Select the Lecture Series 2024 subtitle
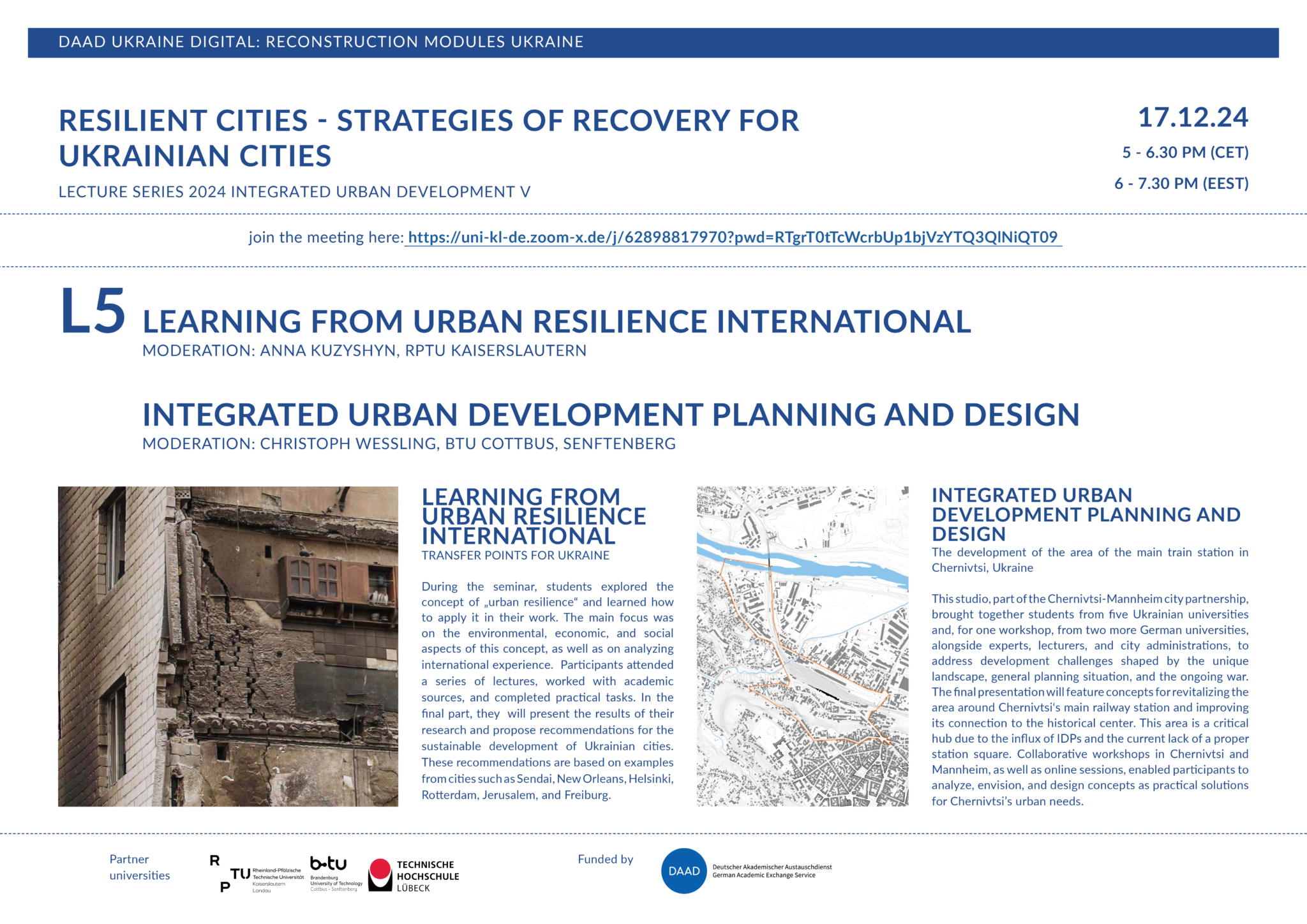Image resolution: width=1307 pixels, height=924 pixels. pos(294,190)
